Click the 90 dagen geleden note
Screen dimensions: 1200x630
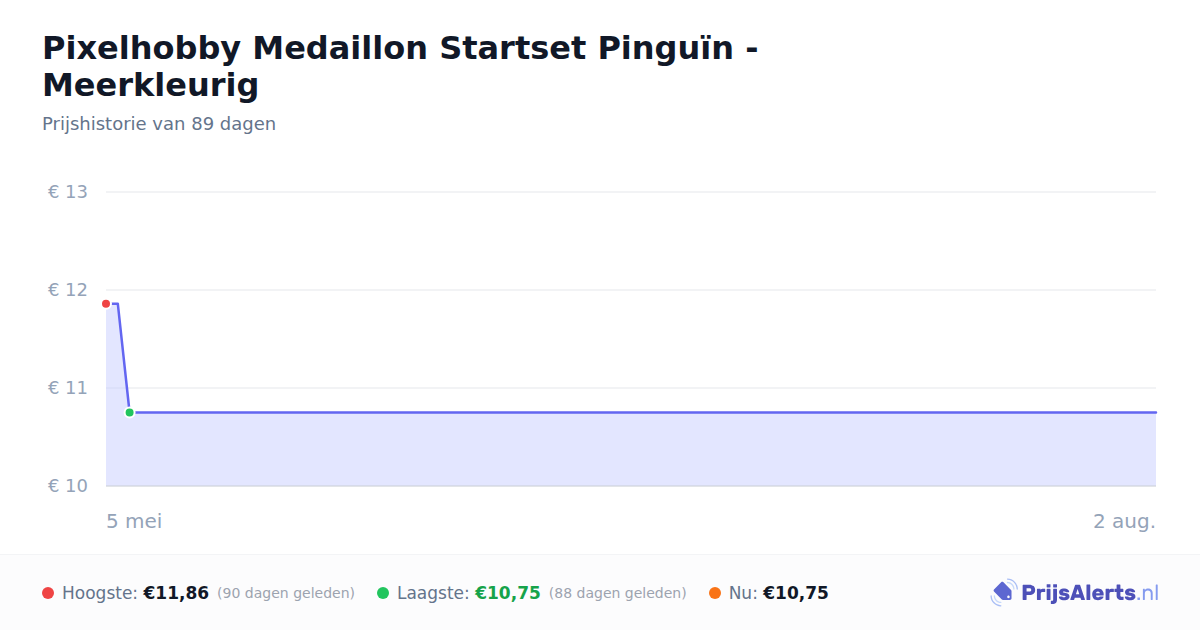point(286,593)
